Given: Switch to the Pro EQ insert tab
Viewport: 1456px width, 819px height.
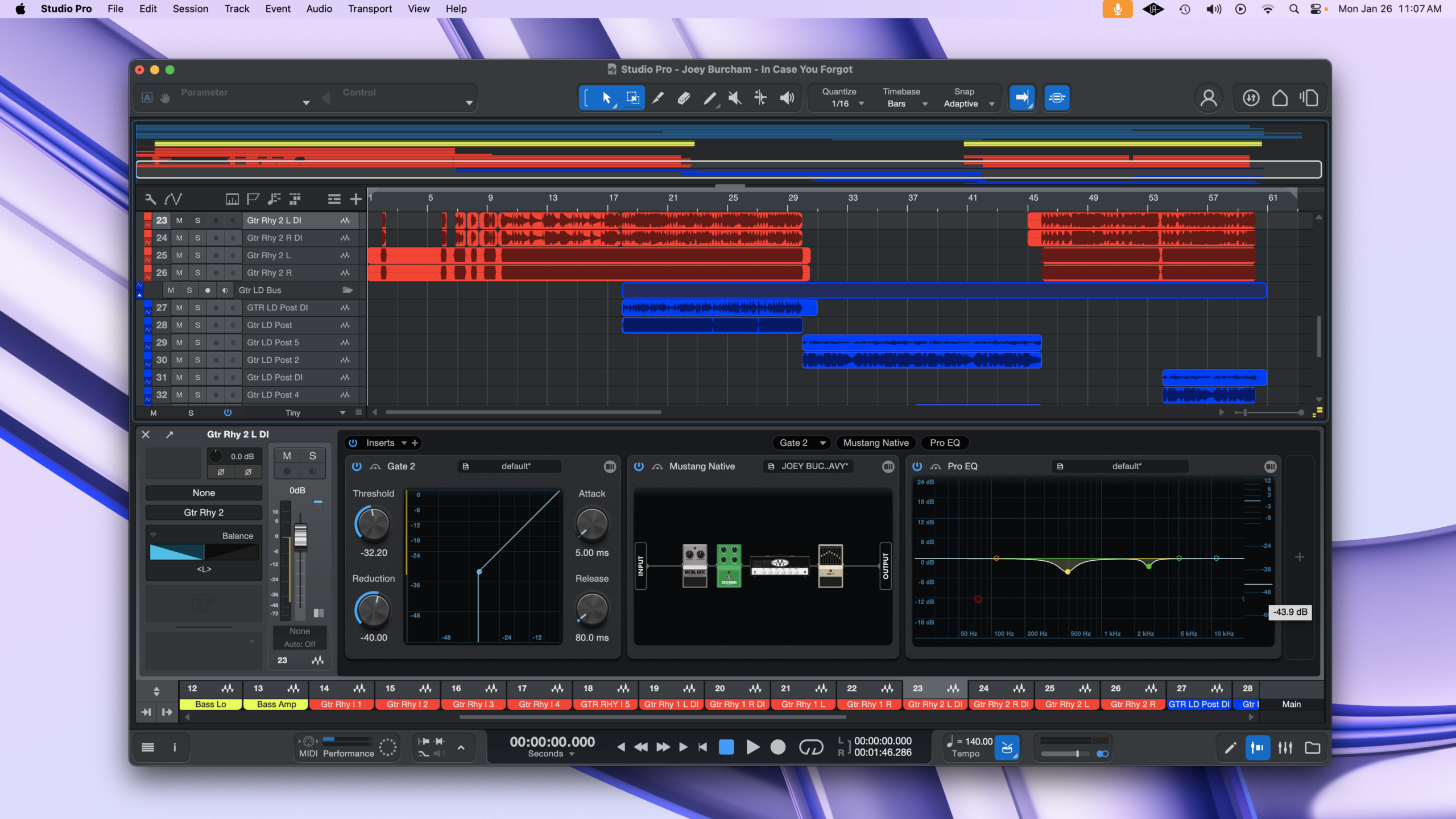Looking at the screenshot, I should tap(944, 443).
